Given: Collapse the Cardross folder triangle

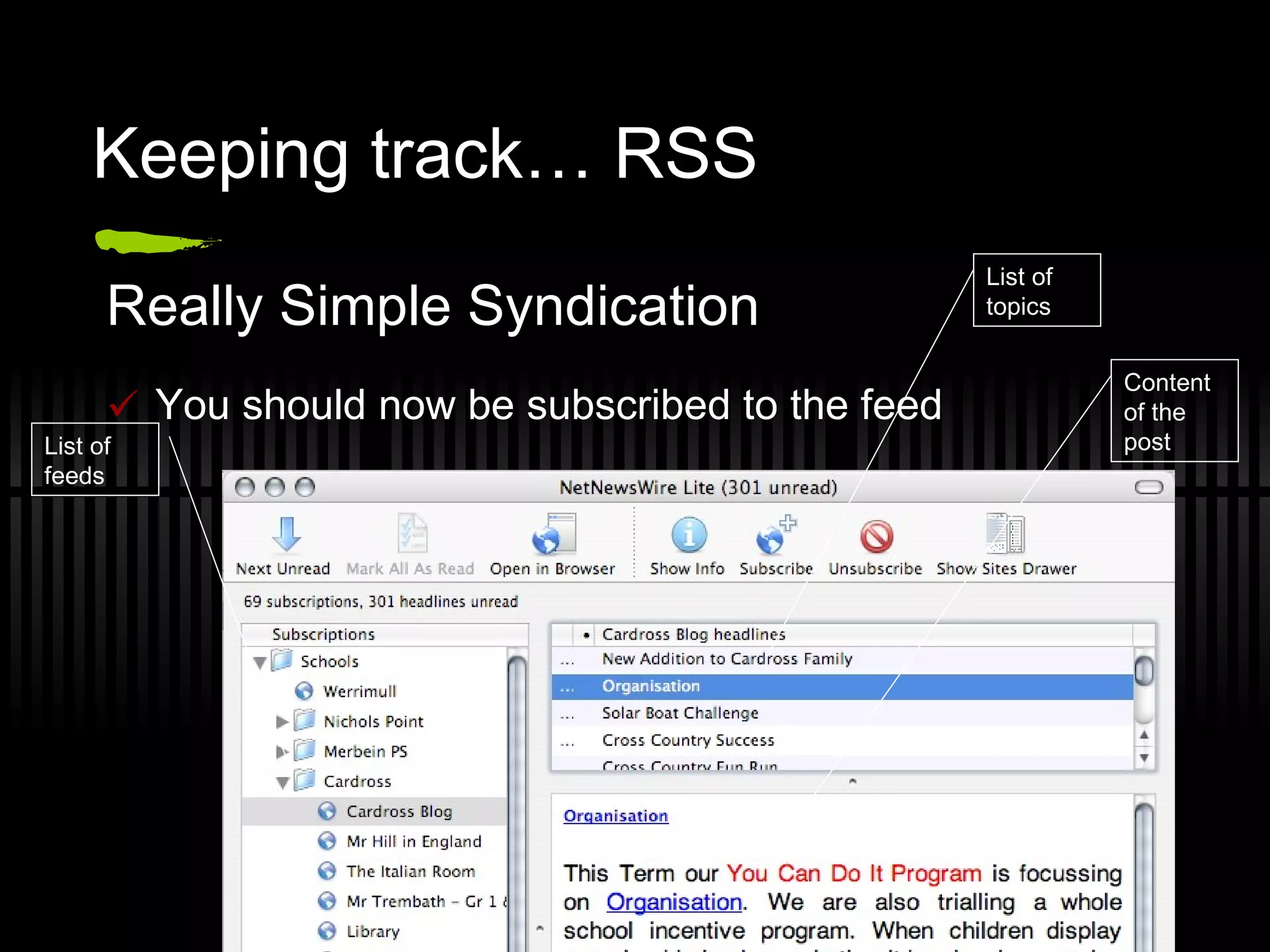Looking at the screenshot, I should (x=283, y=783).
